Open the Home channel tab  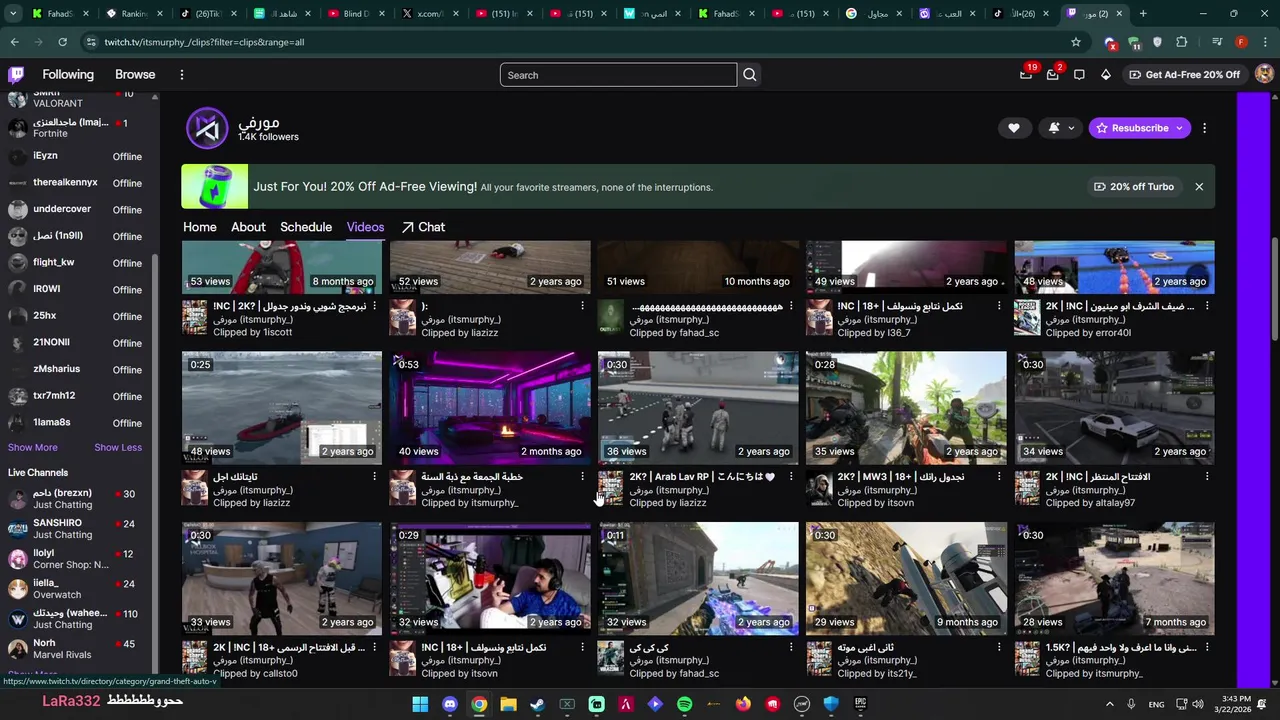200,227
